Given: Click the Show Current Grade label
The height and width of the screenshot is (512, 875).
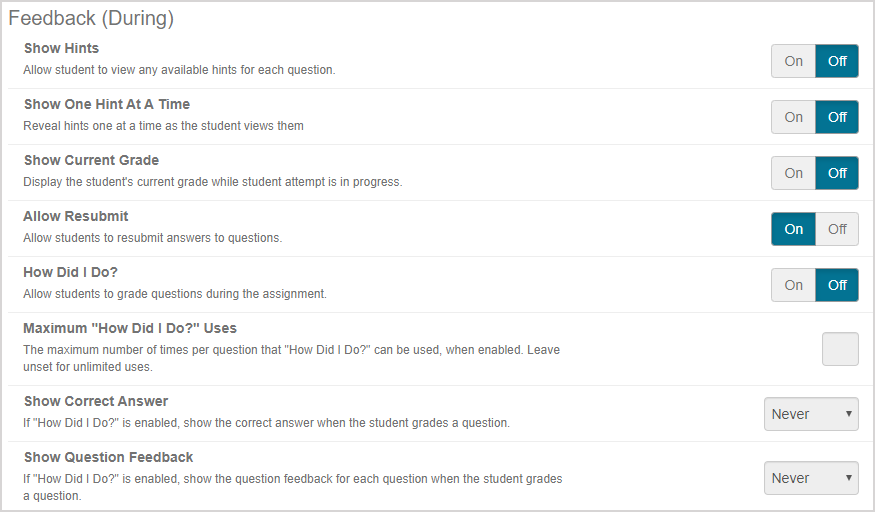Looking at the screenshot, I should click(x=91, y=160).
